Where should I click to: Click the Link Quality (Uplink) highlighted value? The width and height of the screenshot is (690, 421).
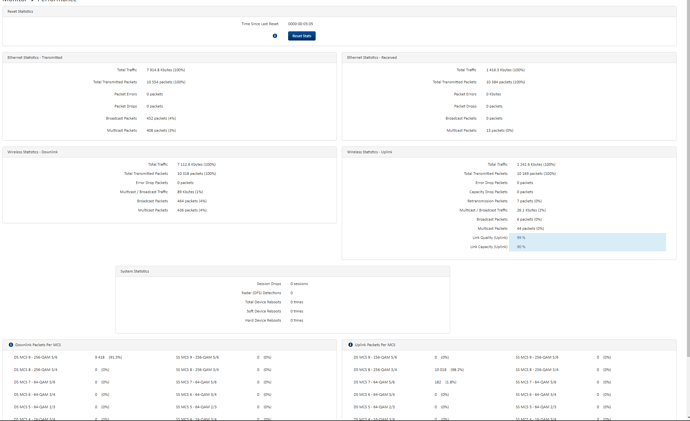click(x=587, y=238)
